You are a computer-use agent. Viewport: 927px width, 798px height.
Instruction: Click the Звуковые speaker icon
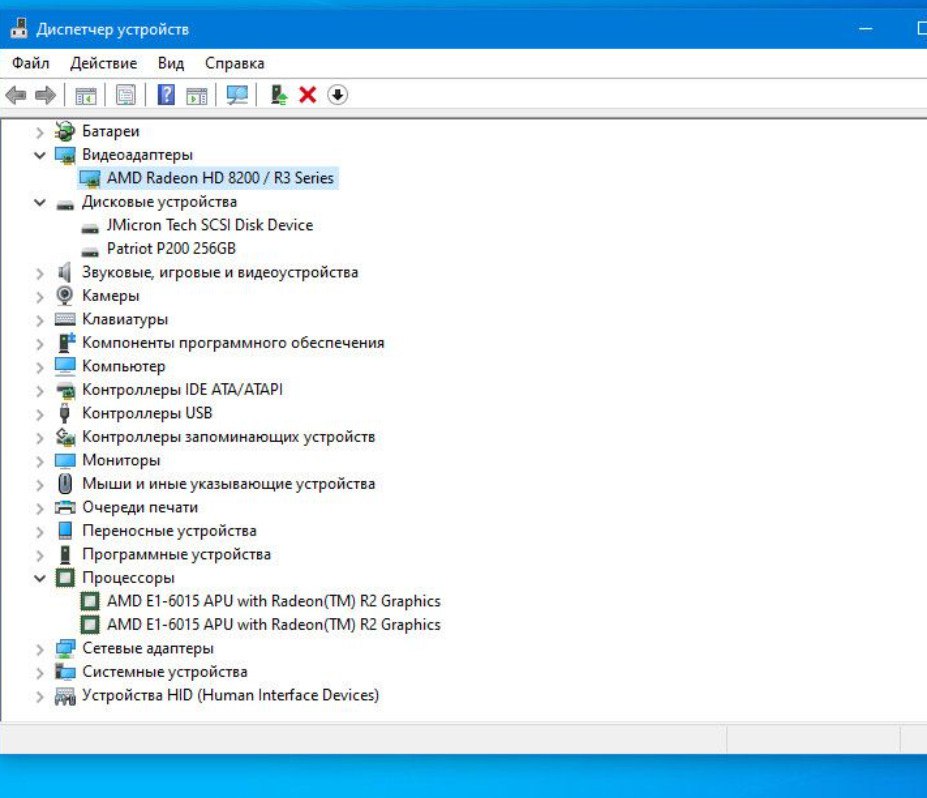65,273
